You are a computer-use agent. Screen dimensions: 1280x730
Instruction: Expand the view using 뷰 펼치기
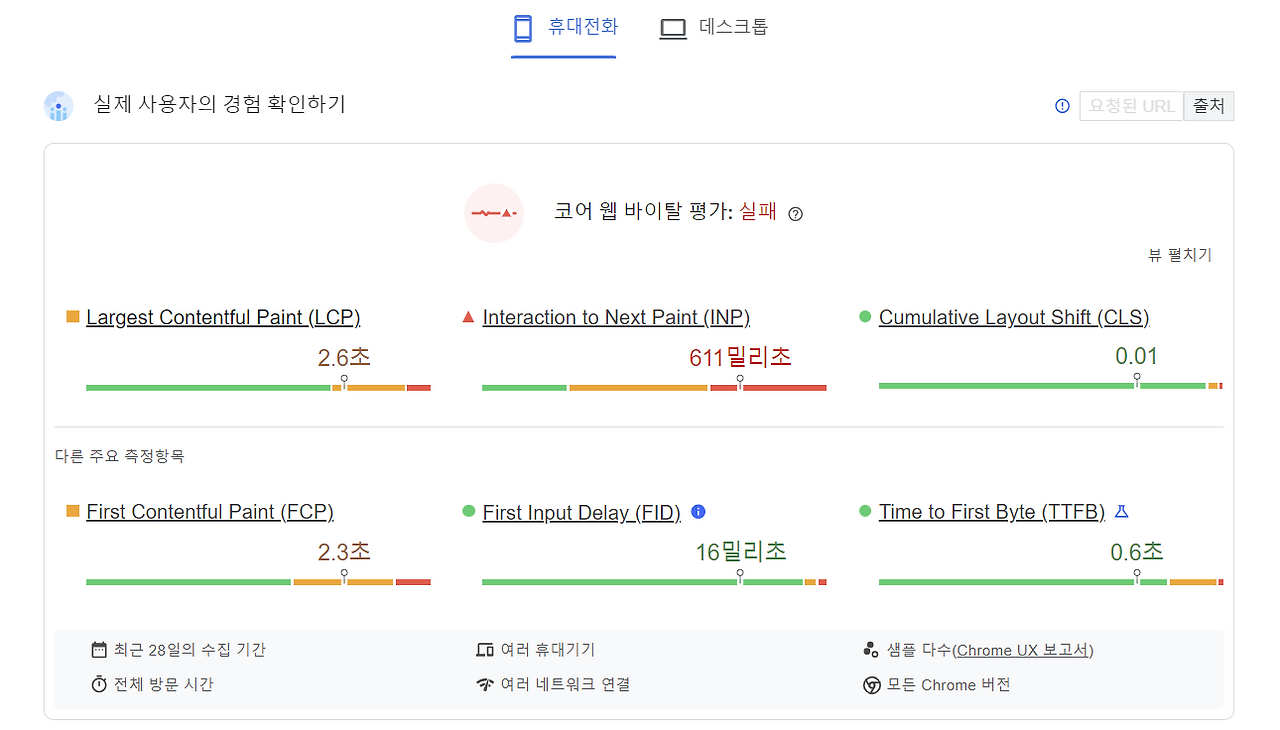tap(1180, 255)
